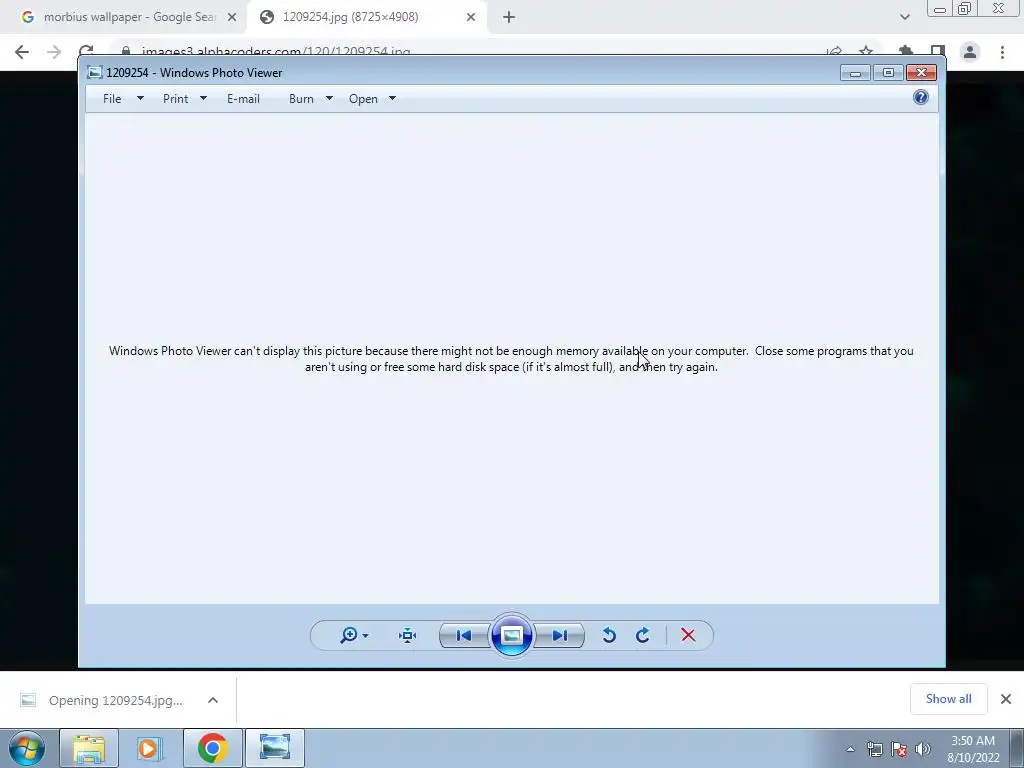Rotate the picture clockwise
This screenshot has height=768, width=1024.
(643, 635)
